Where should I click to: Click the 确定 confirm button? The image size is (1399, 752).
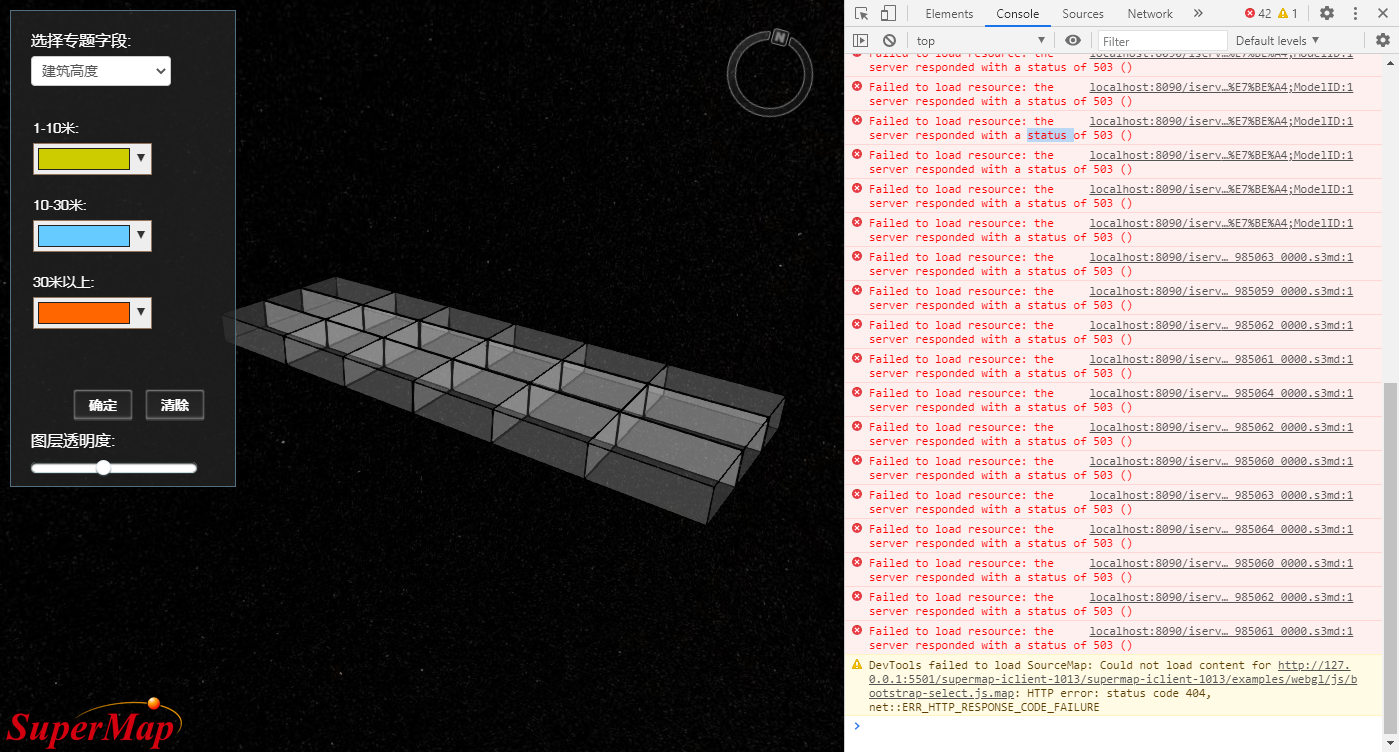coord(103,405)
